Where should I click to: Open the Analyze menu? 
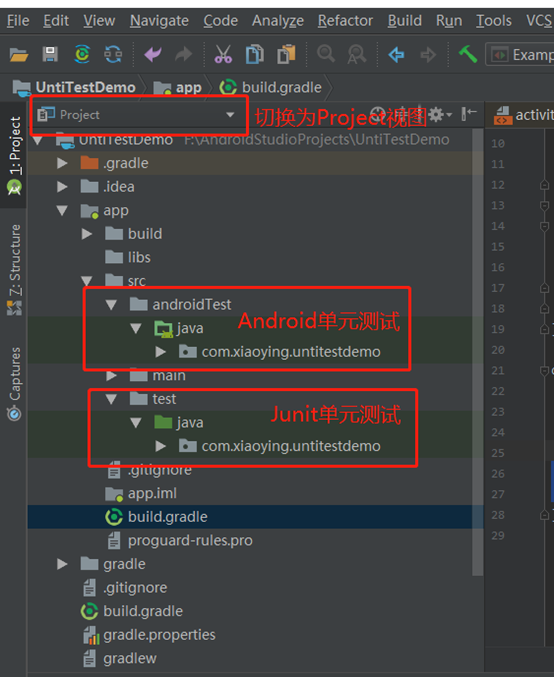(278, 20)
